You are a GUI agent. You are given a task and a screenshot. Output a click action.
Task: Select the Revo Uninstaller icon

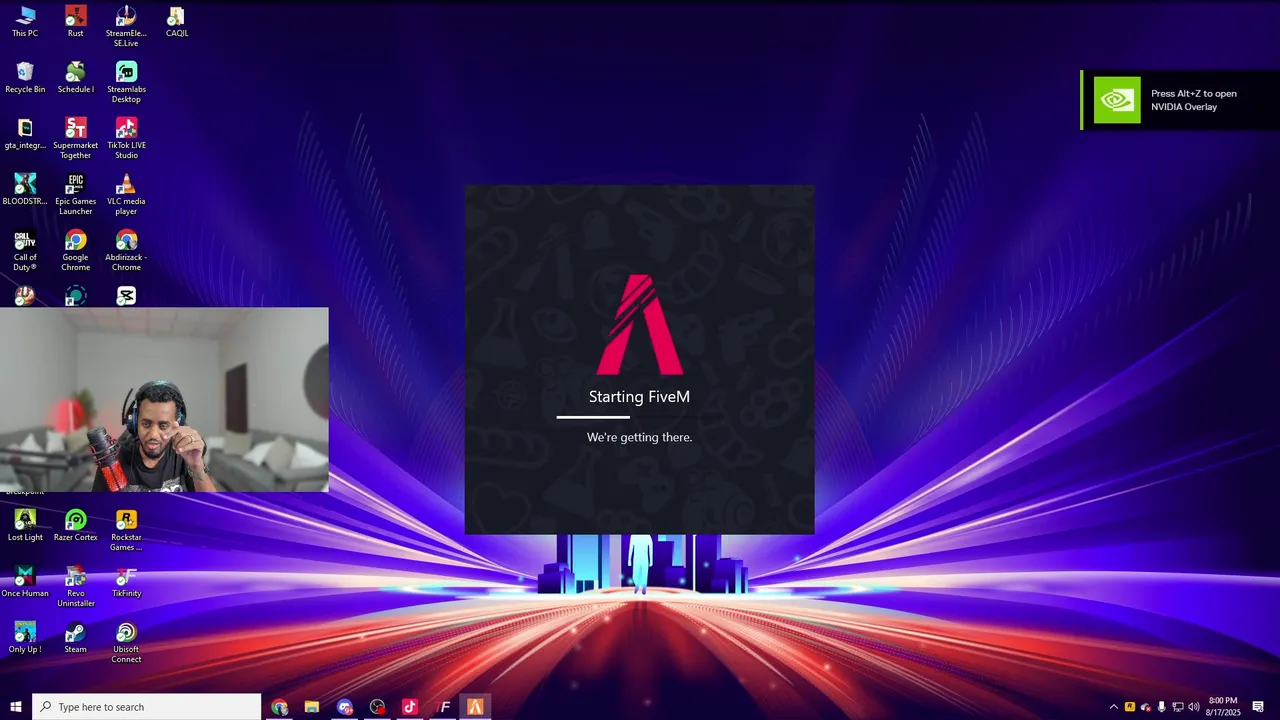tap(76, 587)
